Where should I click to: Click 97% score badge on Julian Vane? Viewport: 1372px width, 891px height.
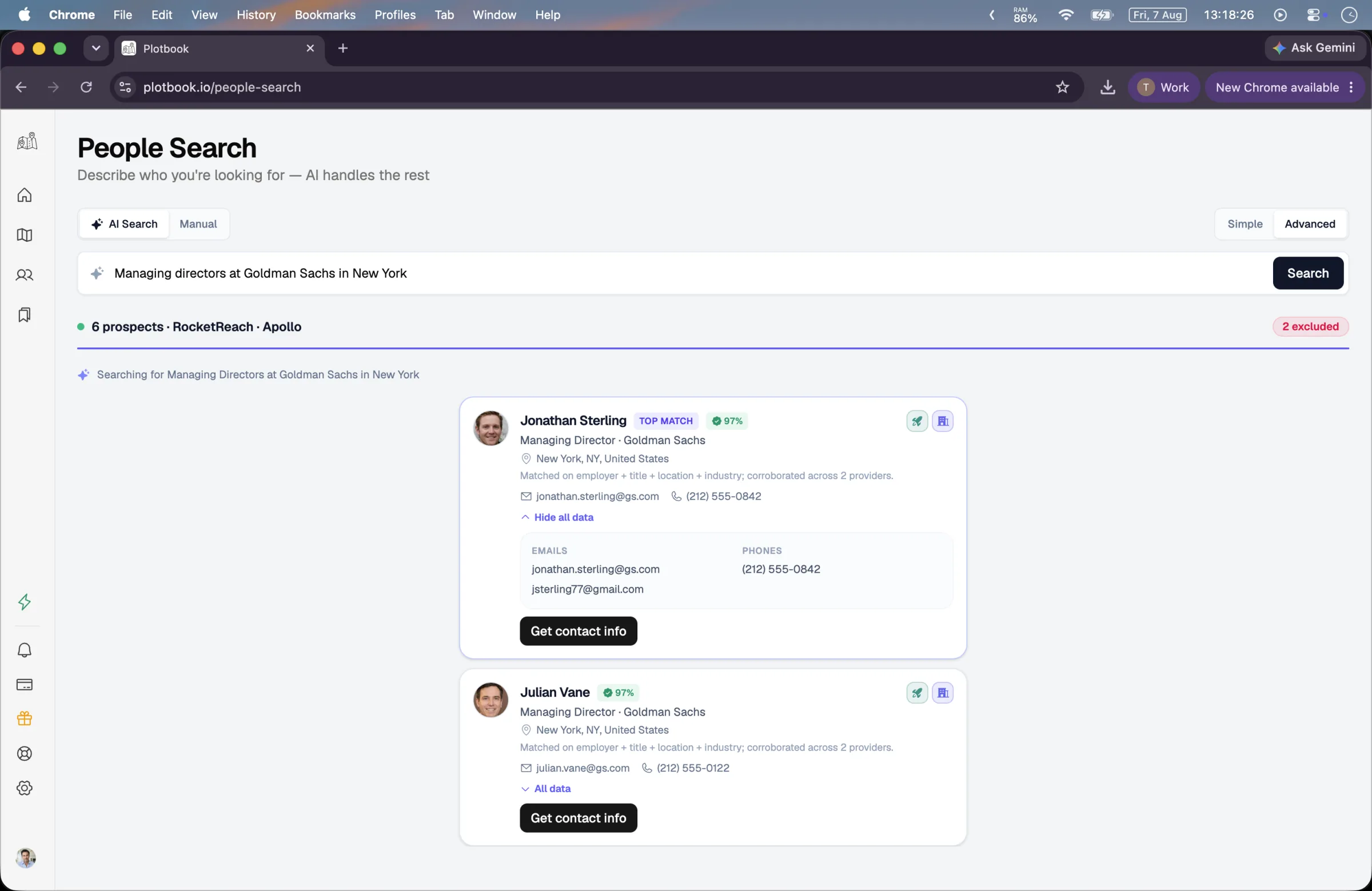618,693
